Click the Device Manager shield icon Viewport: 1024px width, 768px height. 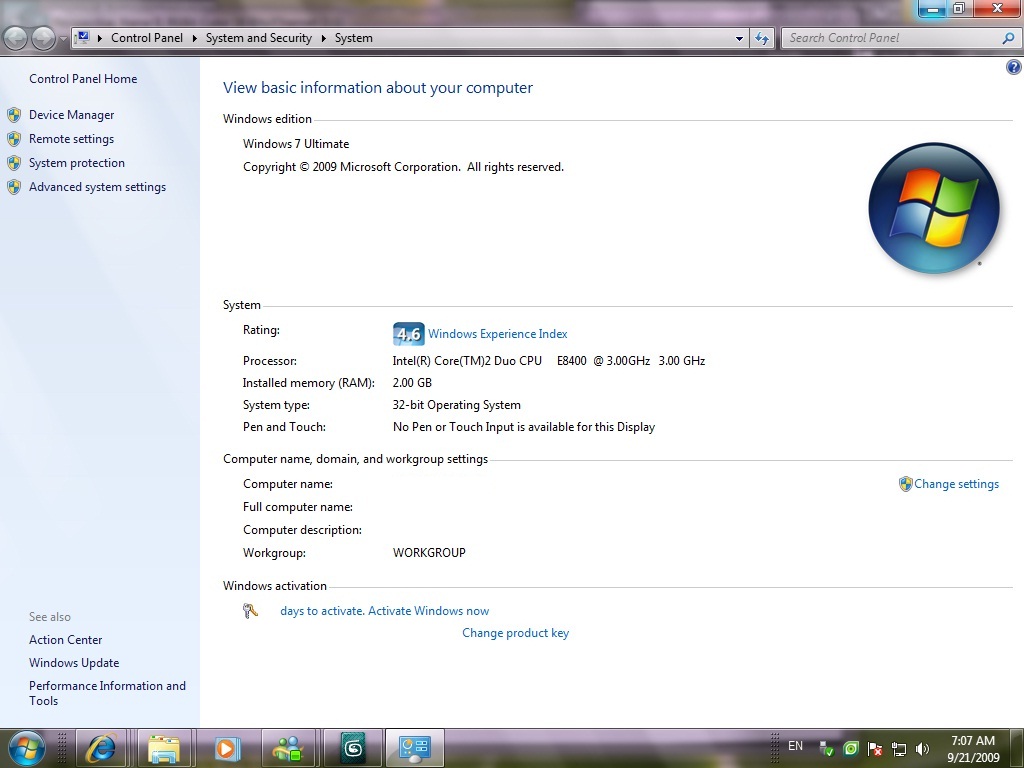tap(14, 116)
